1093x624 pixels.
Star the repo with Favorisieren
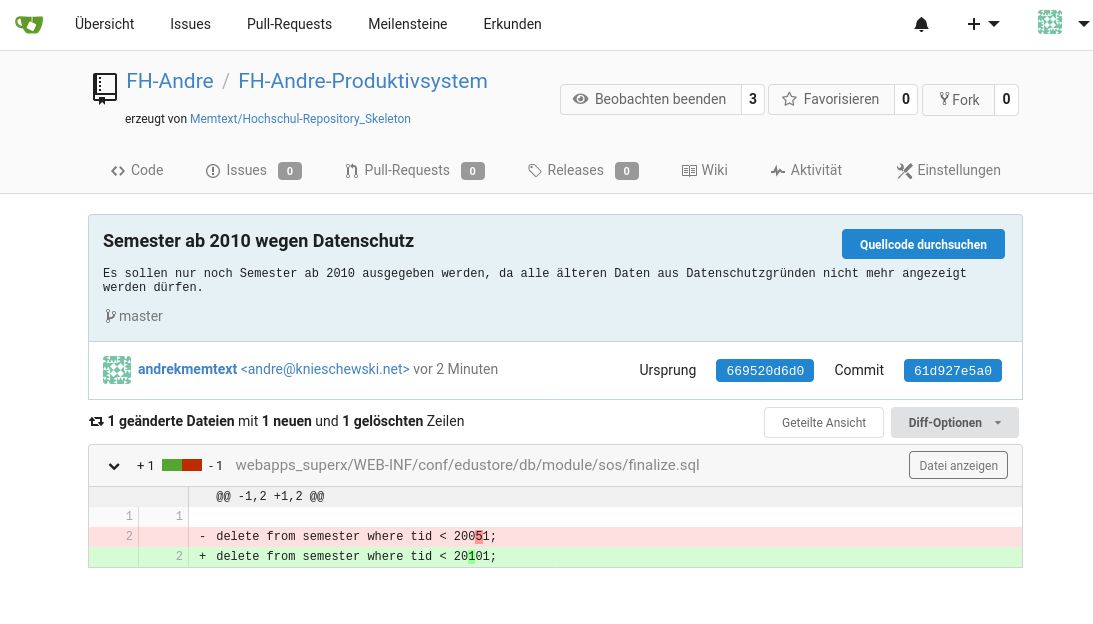point(830,99)
